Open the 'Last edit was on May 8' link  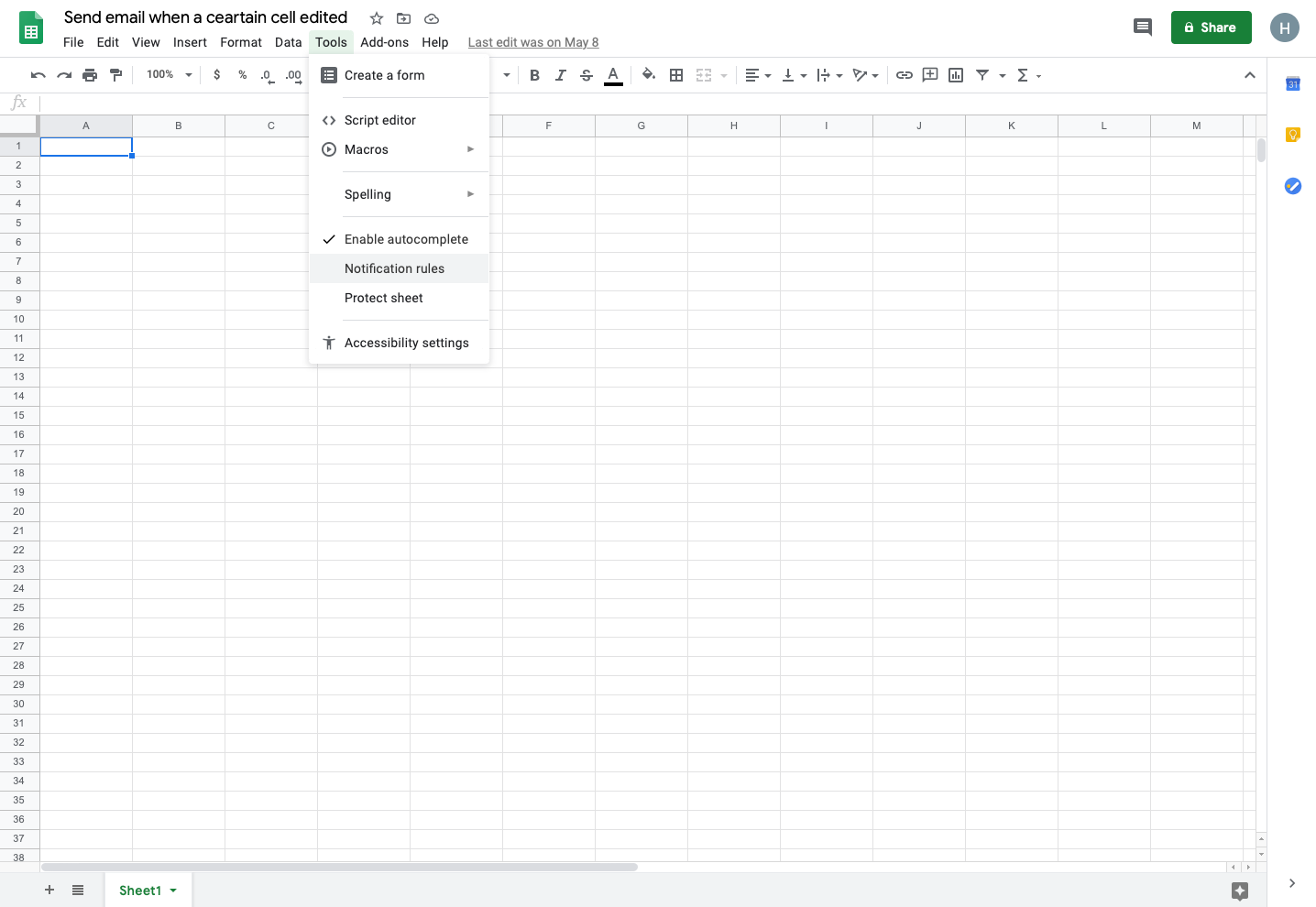(x=533, y=42)
